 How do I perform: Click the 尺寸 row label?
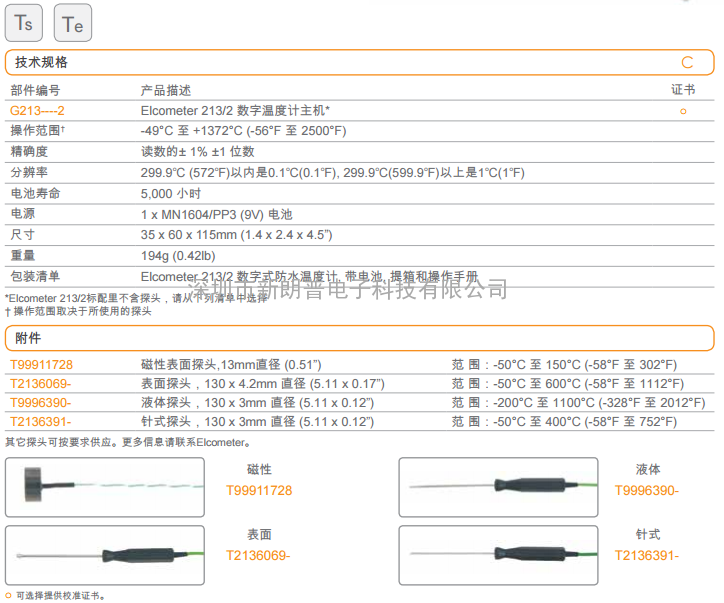(x=23, y=235)
